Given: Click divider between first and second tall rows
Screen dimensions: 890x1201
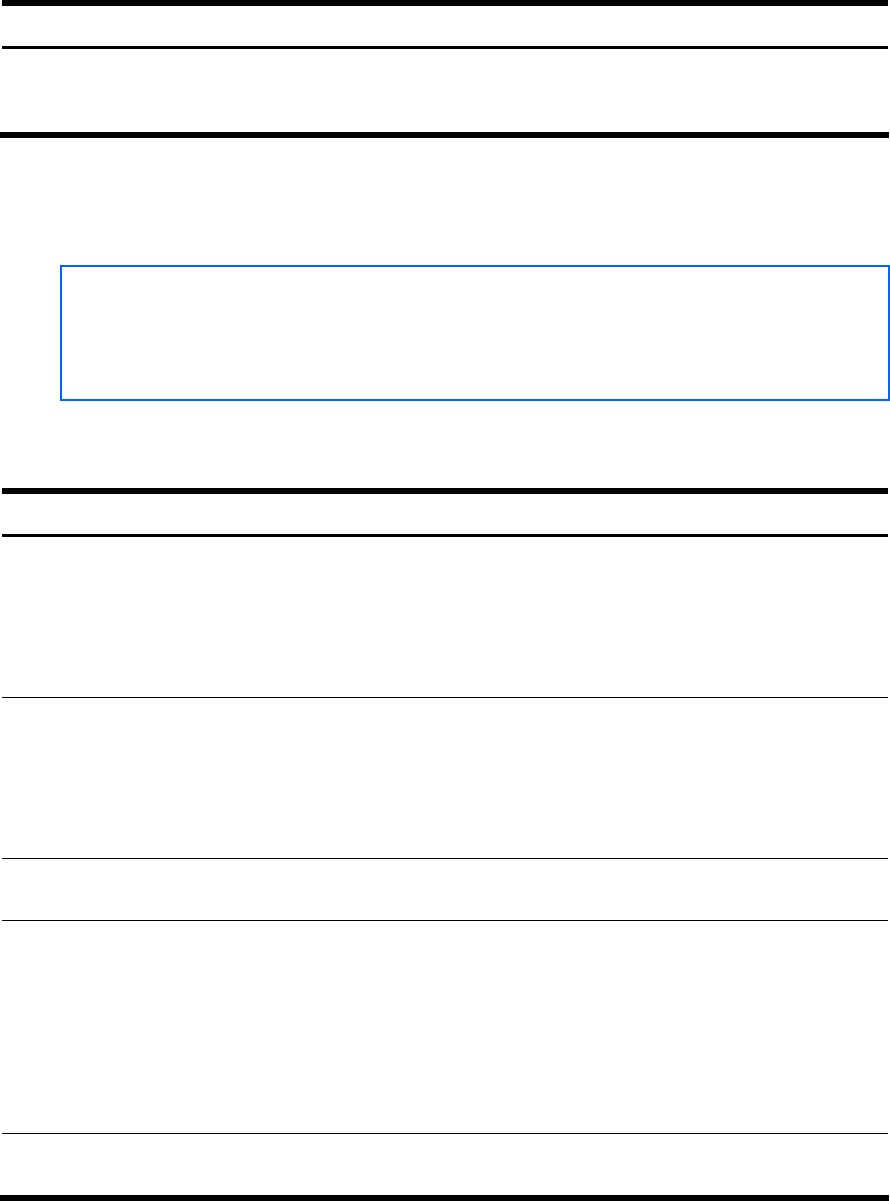Looking at the screenshot, I should [445, 697].
